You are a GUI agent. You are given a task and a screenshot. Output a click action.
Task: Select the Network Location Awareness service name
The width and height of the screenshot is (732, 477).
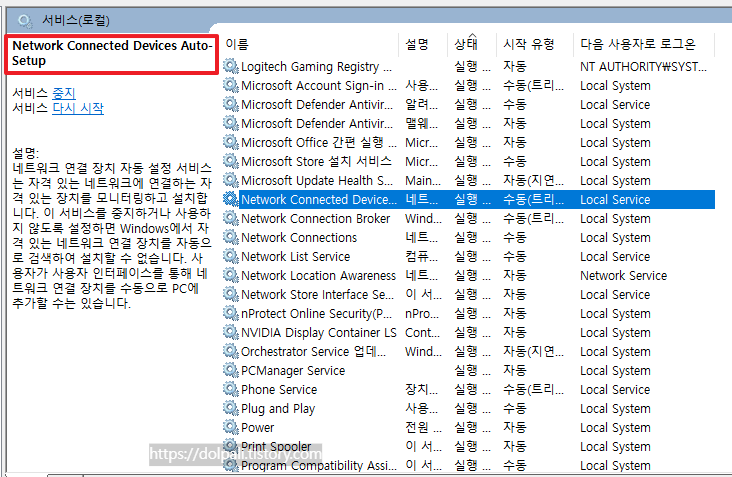(x=318, y=276)
